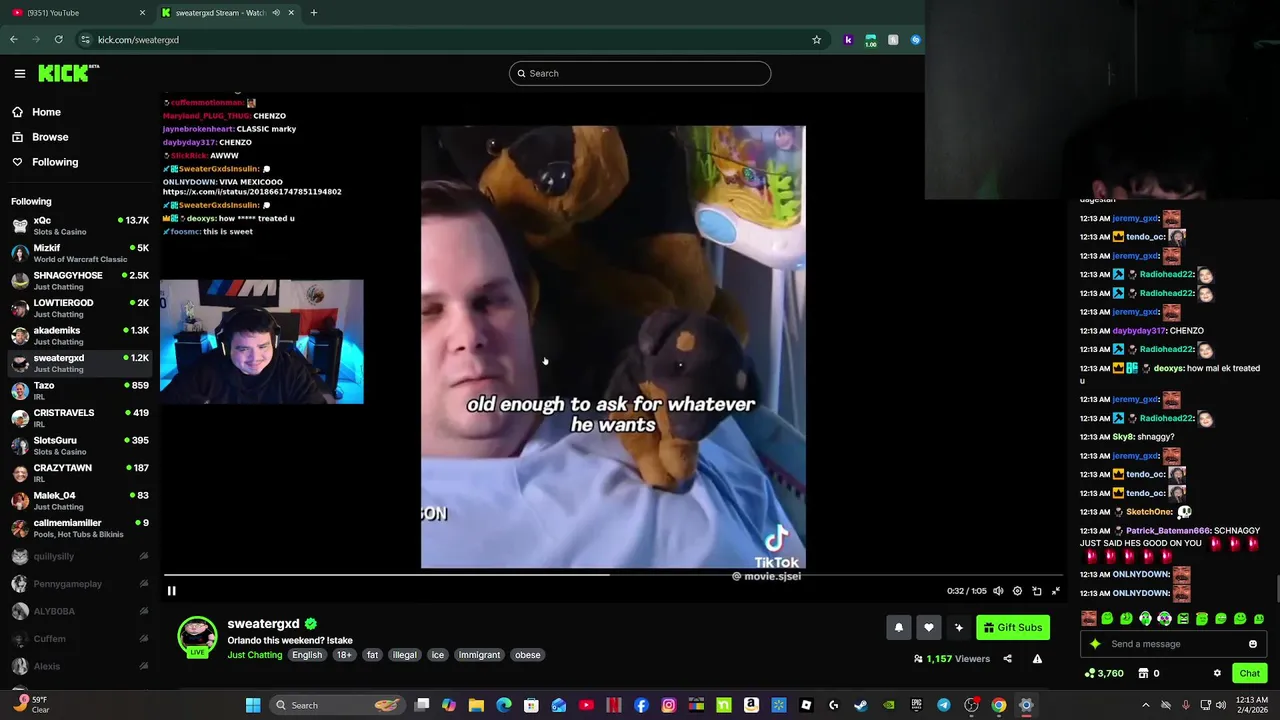This screenshot has width=1280, height=720.
Task: Open Mizkif channel in Following list
Action: coord(78,253)
